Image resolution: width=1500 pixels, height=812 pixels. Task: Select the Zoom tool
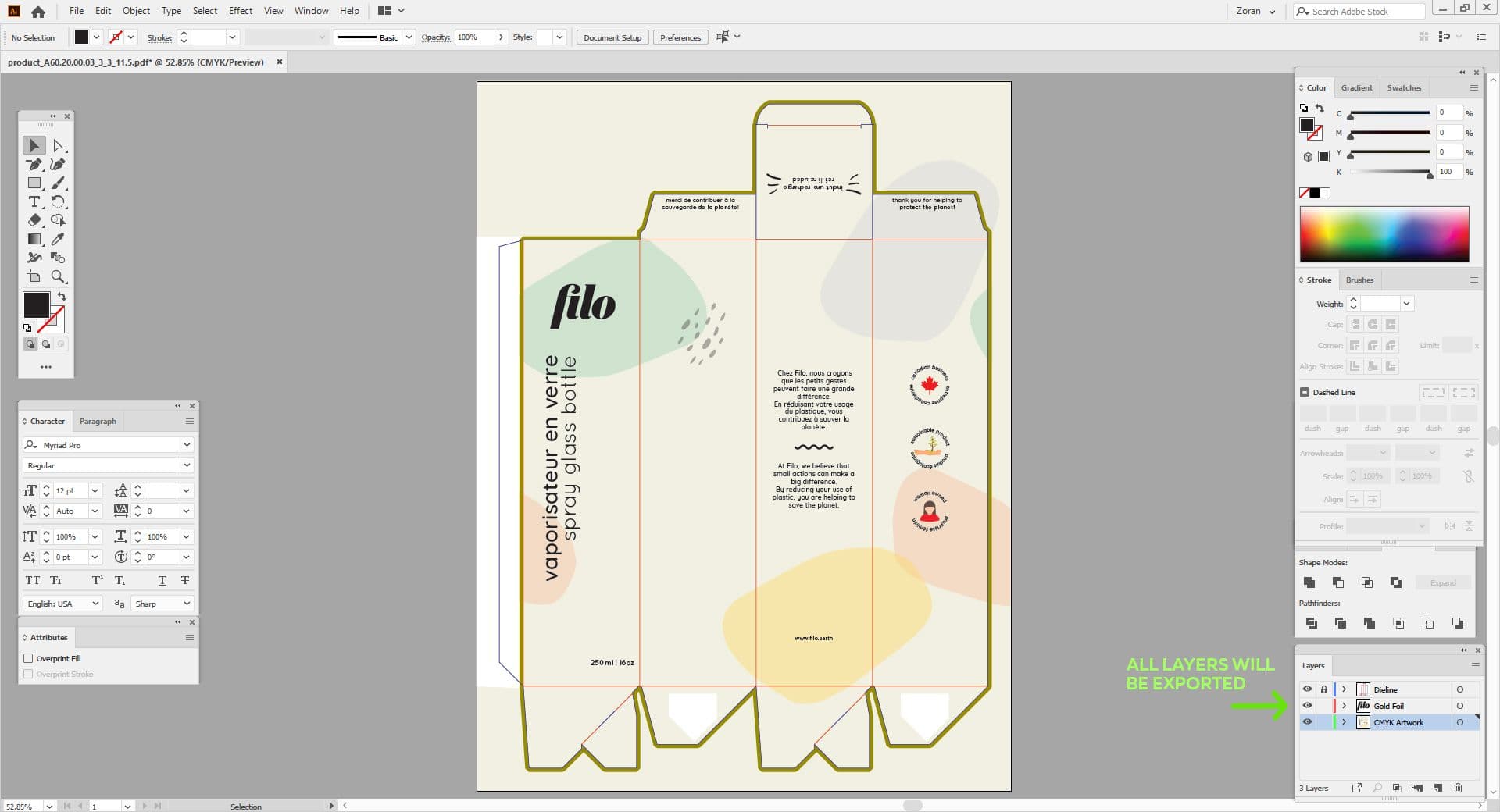click(x=57, y=276)
